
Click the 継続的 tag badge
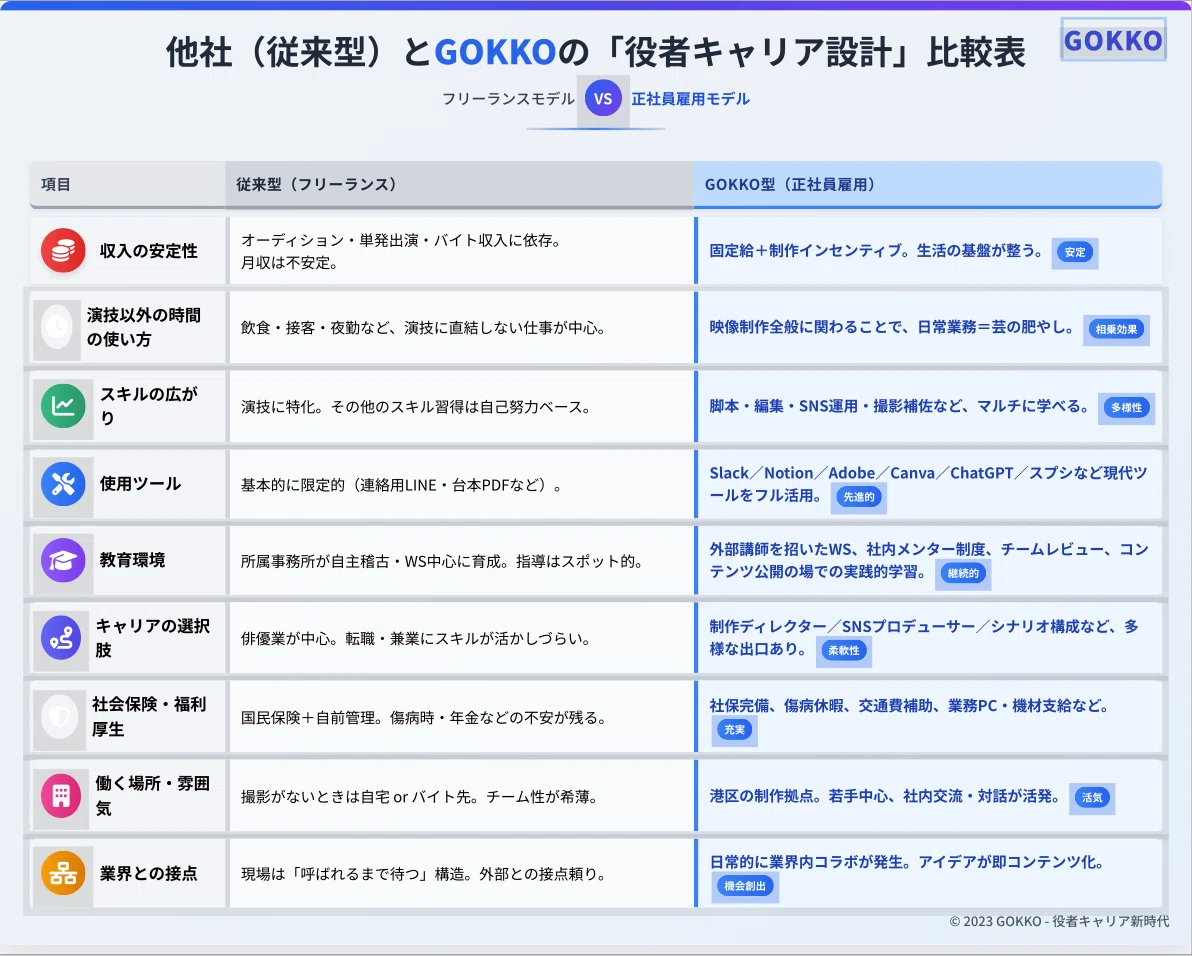tap(963, 574)
